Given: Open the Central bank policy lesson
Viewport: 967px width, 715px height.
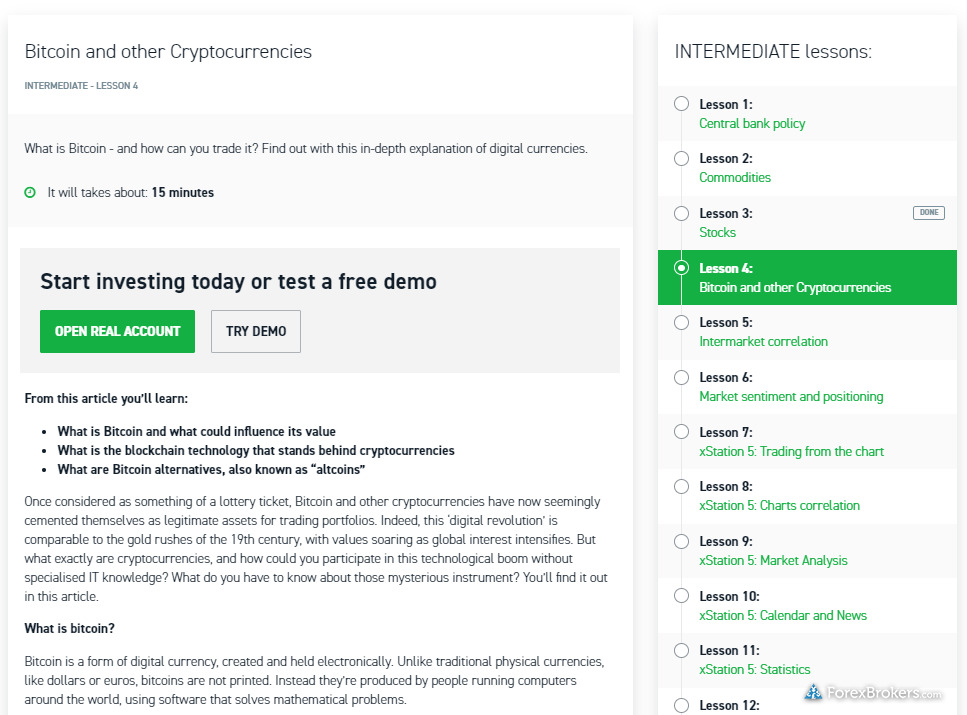Looking at the screenshot, I should click(x=752, y=124).
